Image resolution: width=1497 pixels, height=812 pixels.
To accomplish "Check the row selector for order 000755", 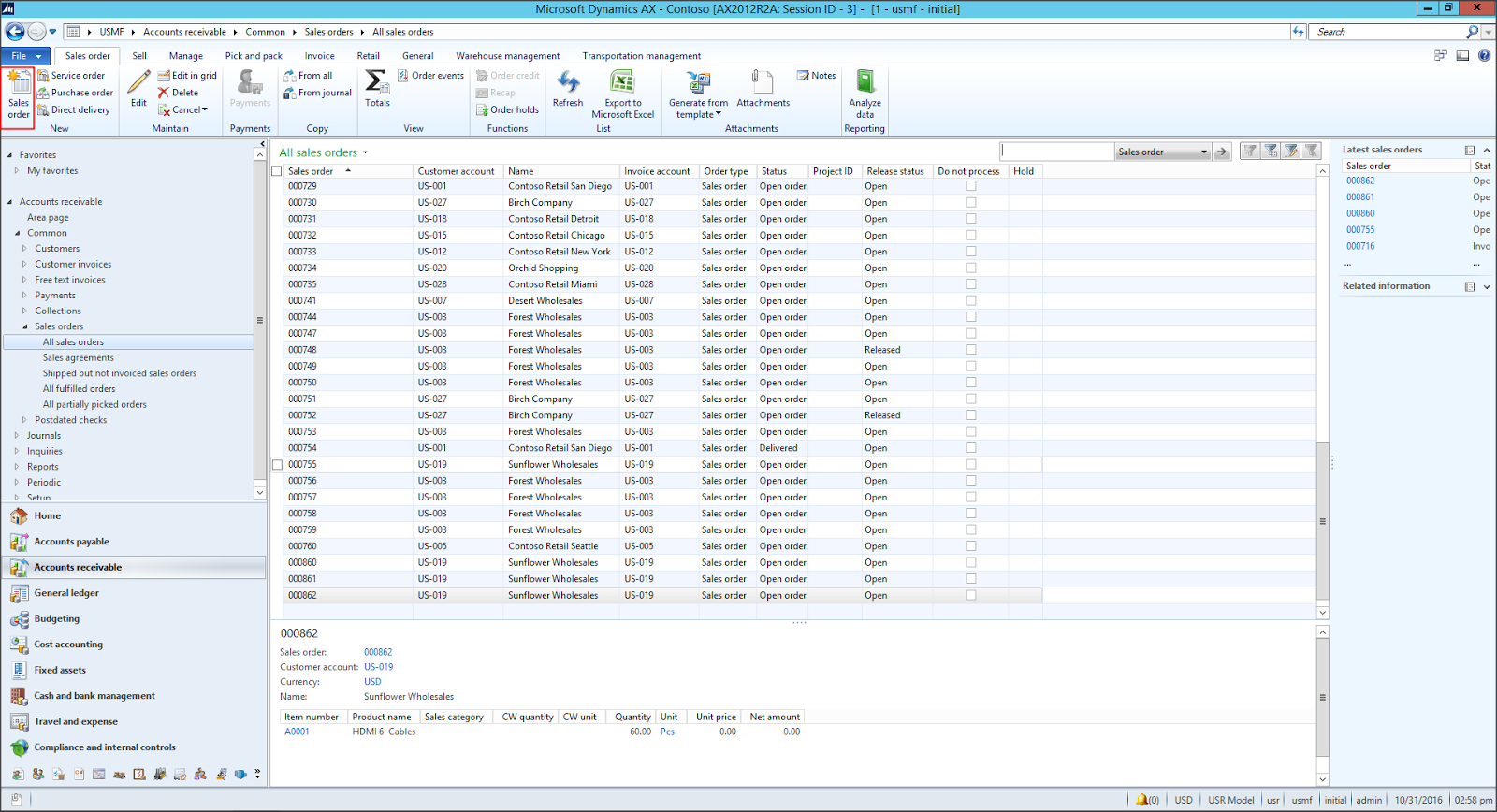I will coord(277,464).
